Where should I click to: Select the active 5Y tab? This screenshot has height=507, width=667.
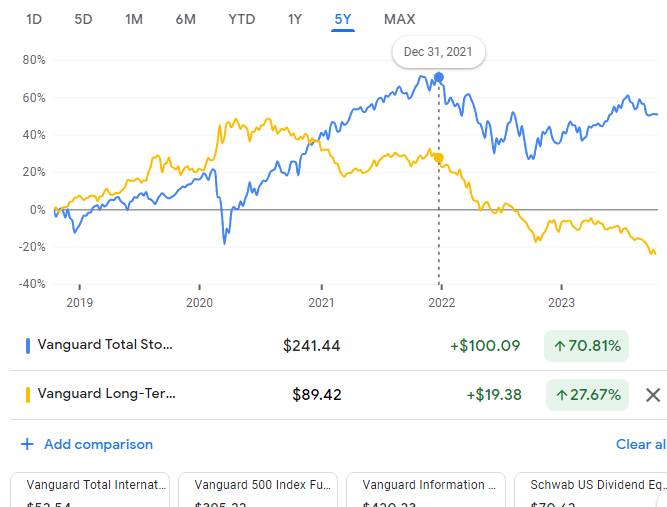click(343, 19)
